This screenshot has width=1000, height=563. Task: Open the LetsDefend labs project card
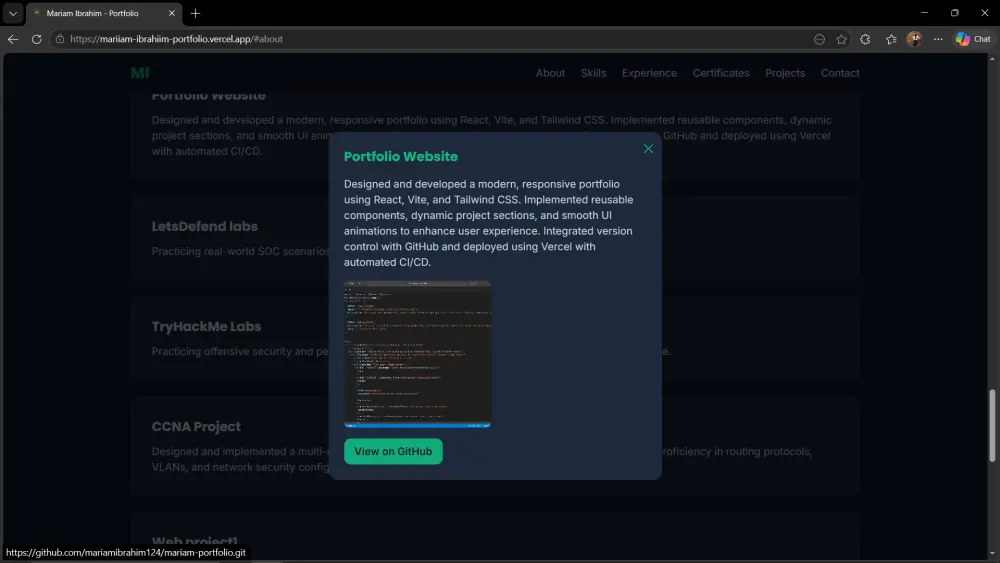coord(494,238)
